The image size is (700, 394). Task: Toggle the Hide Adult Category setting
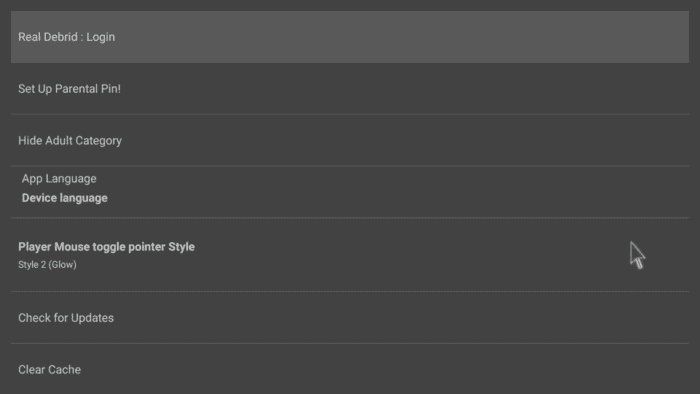coord(350,141)
